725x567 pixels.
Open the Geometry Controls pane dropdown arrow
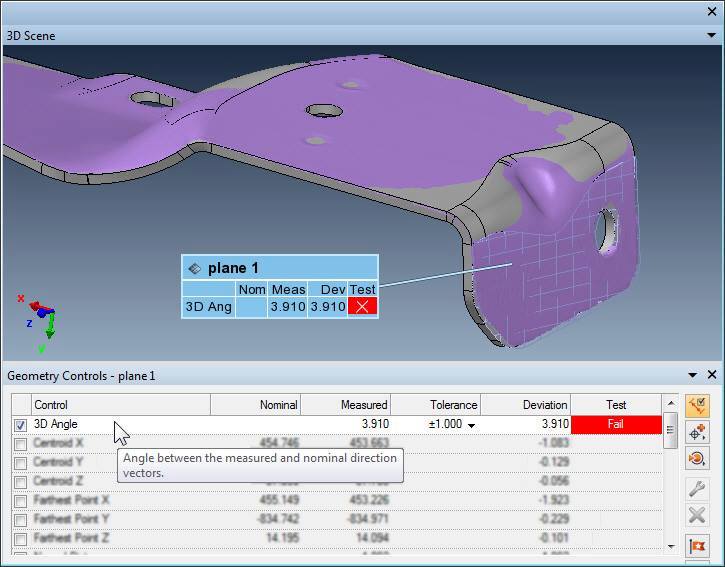click(x=692, y=375)
